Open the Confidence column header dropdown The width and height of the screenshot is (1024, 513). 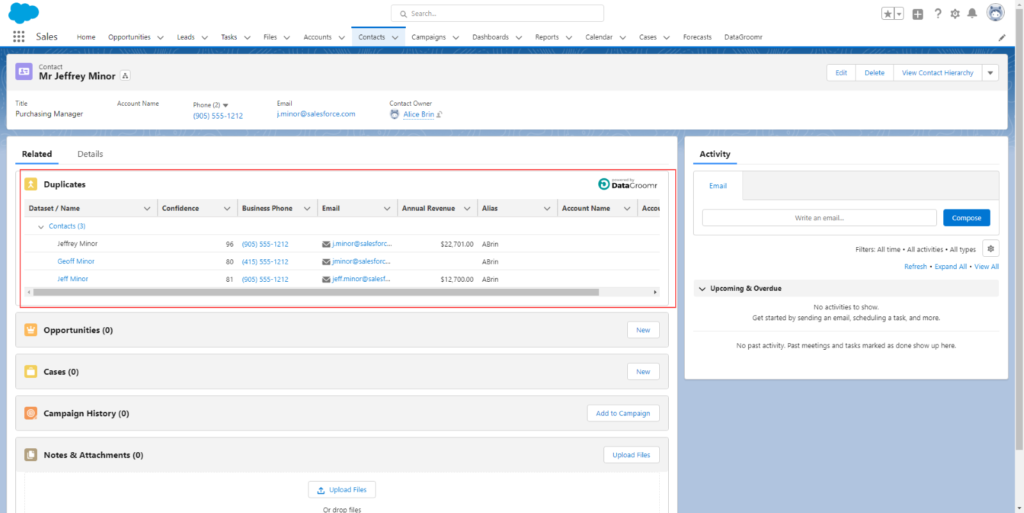[x=228, y=208]
